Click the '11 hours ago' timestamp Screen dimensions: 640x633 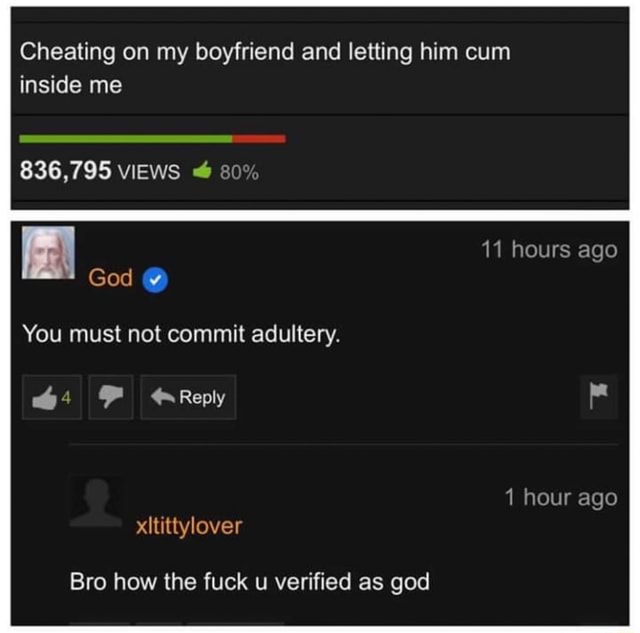(x=549, y=250)
